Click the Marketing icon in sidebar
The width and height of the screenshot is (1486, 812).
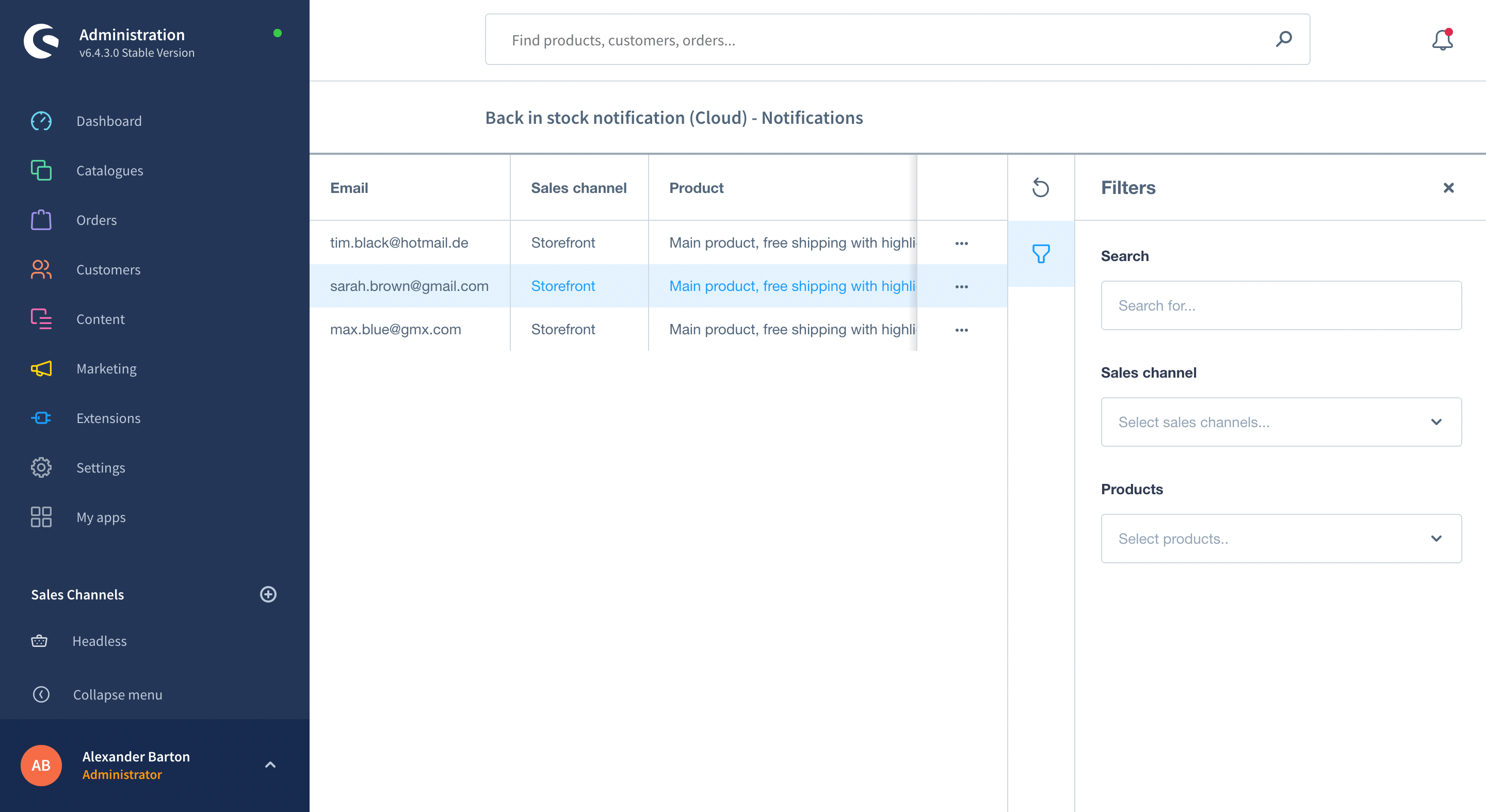click(40, 369)
